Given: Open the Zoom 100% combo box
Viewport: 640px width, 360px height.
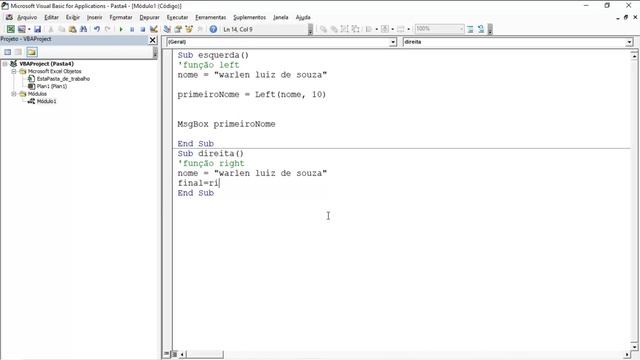Looking at the screenshot, I should [440, 29].
